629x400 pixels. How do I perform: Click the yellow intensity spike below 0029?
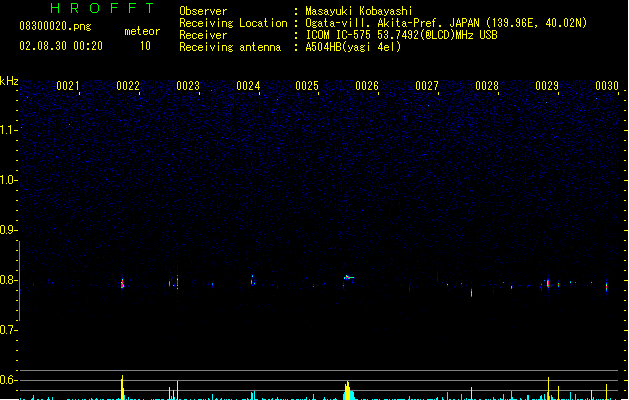[548, 388]
